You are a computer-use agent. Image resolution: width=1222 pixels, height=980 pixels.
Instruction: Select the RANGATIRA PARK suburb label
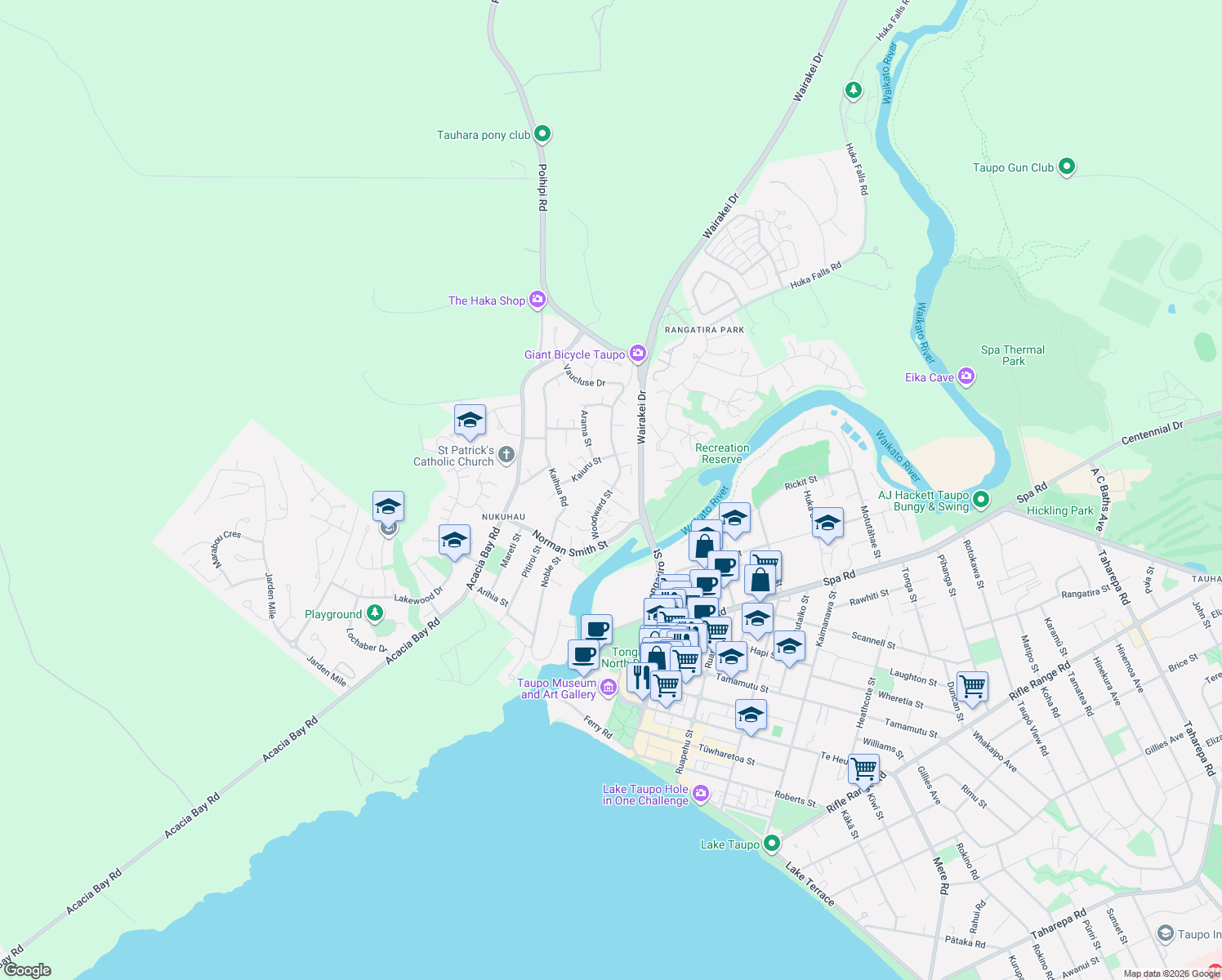[704, 330]
